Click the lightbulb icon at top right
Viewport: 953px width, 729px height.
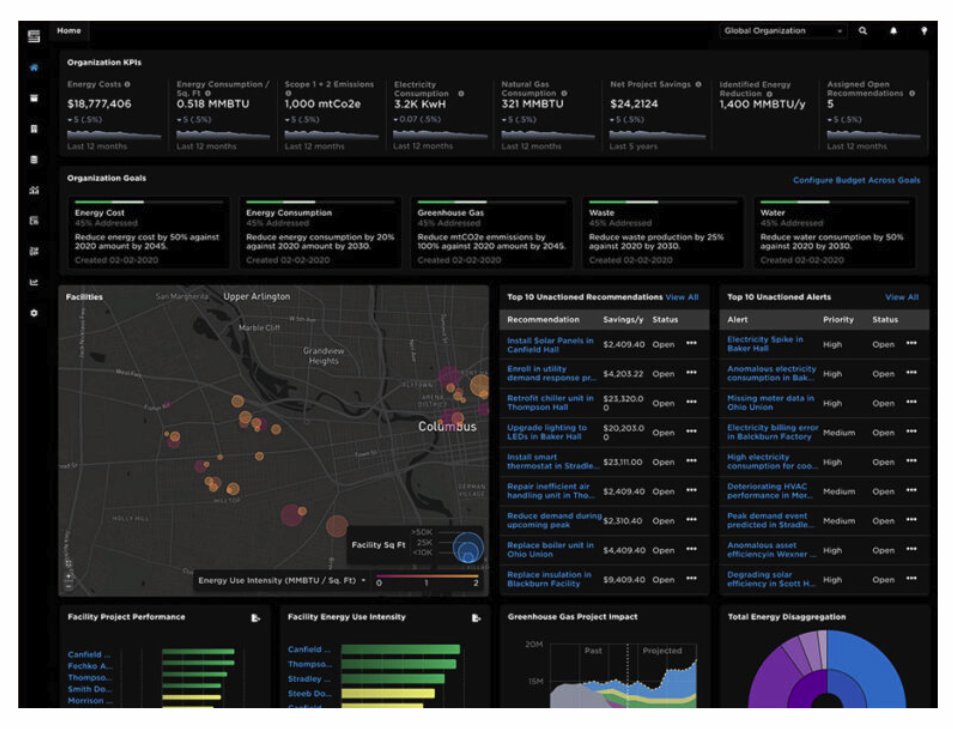pyautogui.click(x=925, y=30)
